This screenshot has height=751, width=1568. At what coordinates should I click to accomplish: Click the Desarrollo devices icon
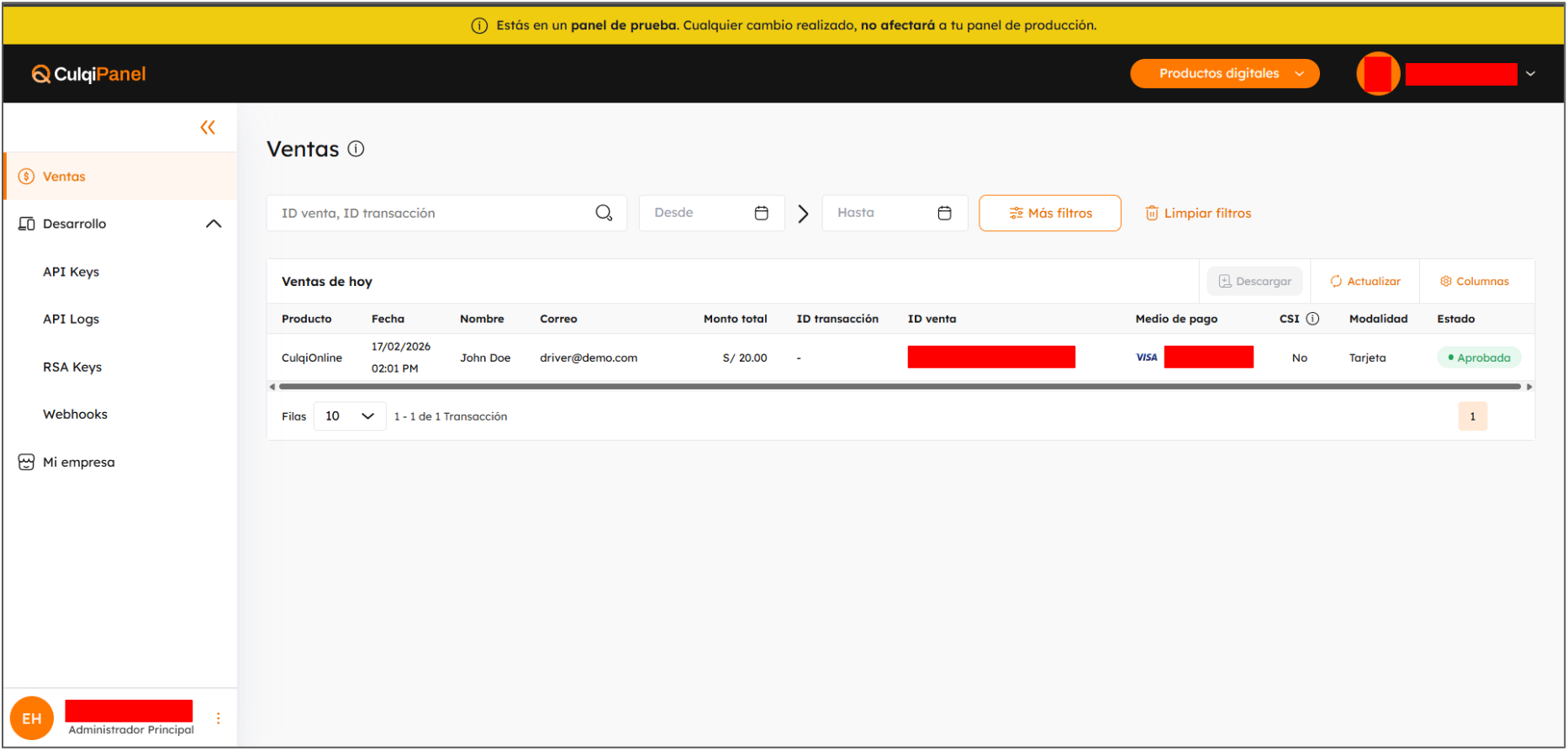26,224
